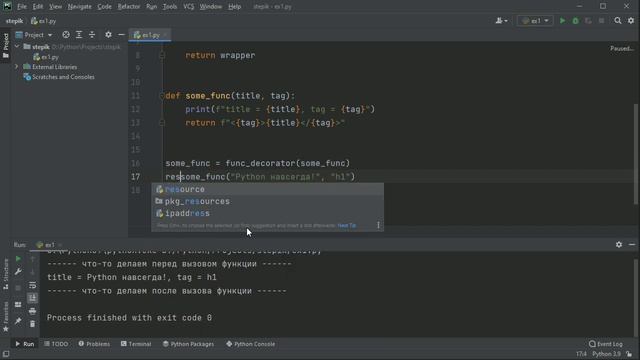Expand all in the Project panel
Image resolution: width=640 pixels, height=360 pixels.
pos(79,35)
